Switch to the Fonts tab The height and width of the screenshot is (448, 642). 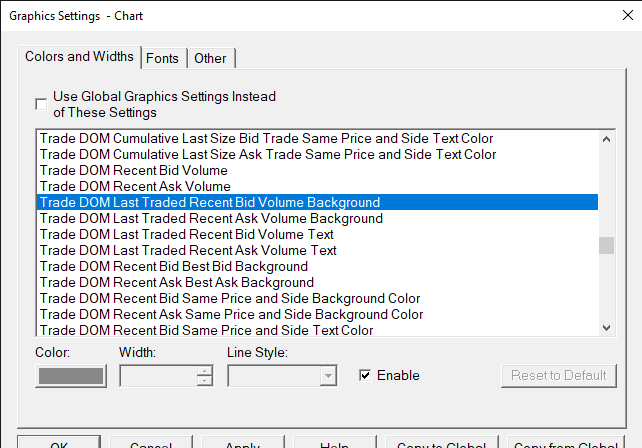[x=162, y=58]
